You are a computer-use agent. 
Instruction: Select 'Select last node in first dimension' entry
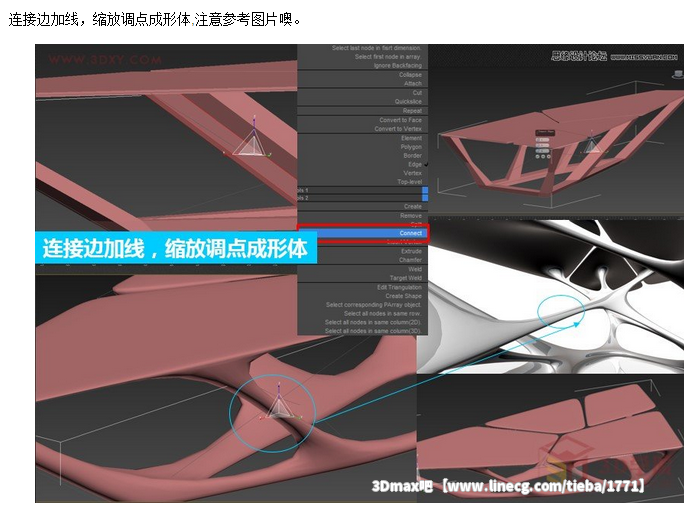[376, 48]
